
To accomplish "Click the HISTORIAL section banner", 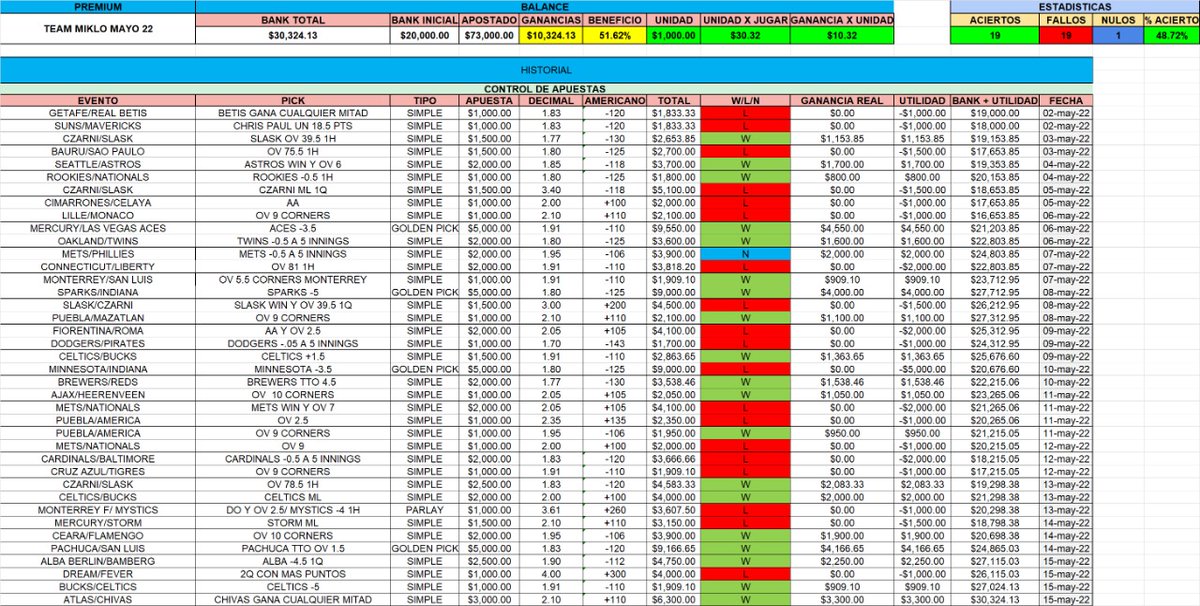I will pyautogui.click(x=546, y=70).
